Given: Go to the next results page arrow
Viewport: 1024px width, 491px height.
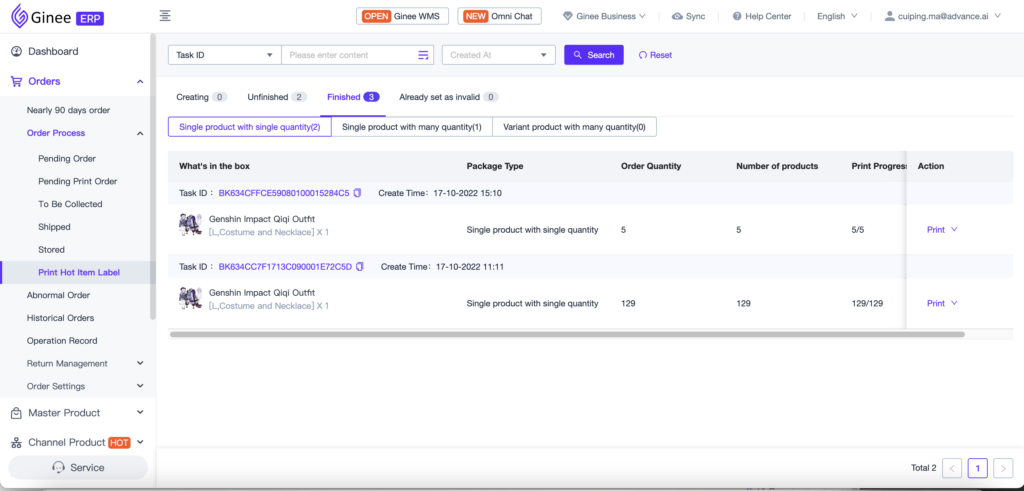Looking at the screenshot, I should tap(1003, 467).
